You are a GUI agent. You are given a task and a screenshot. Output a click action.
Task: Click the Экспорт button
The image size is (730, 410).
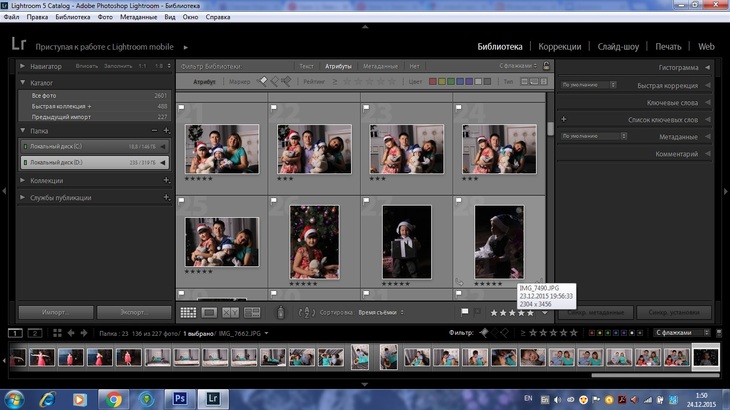coord(134,312)
